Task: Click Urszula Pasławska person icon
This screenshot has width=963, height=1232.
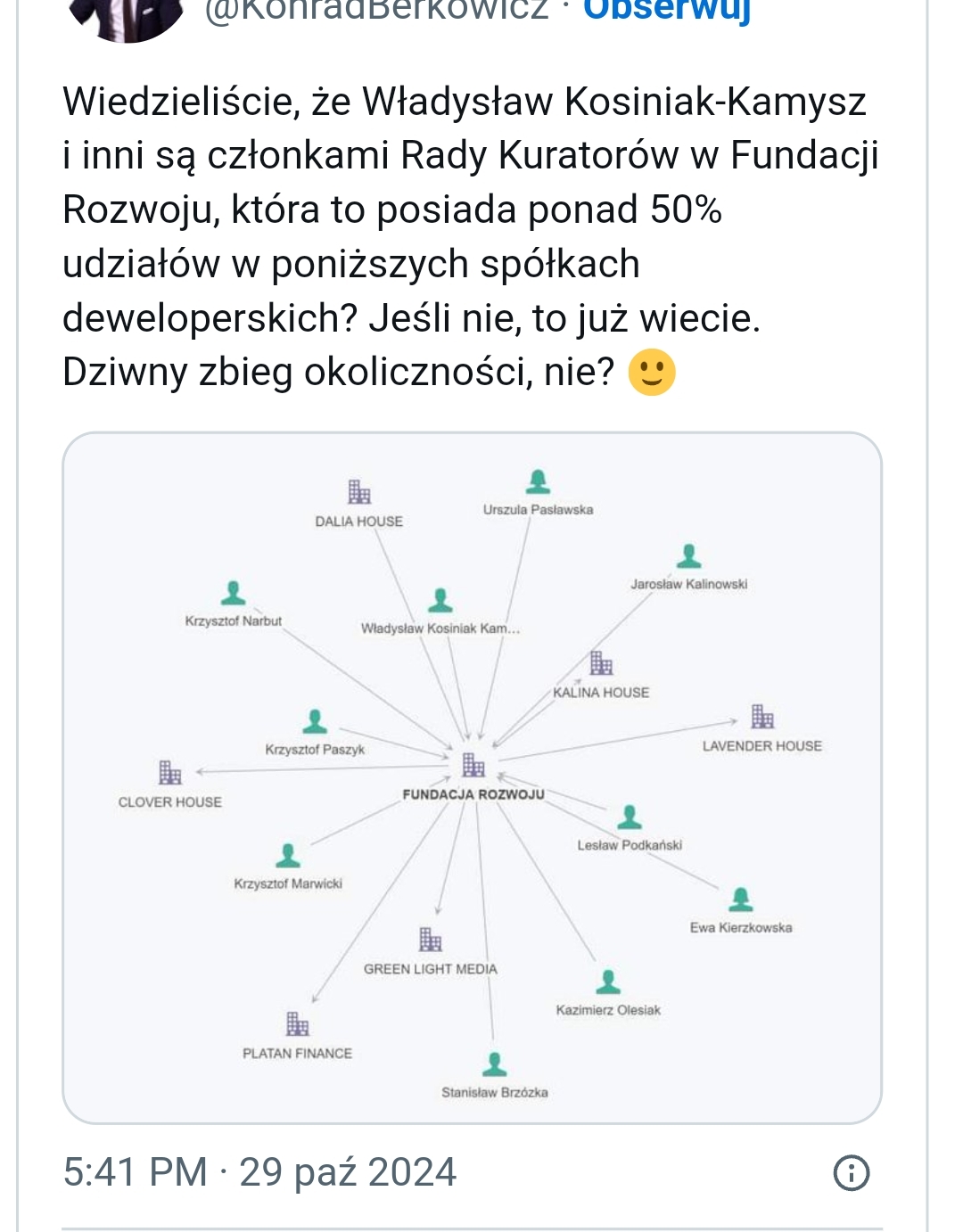Action: pyautogui.click(x=538, y=481)
